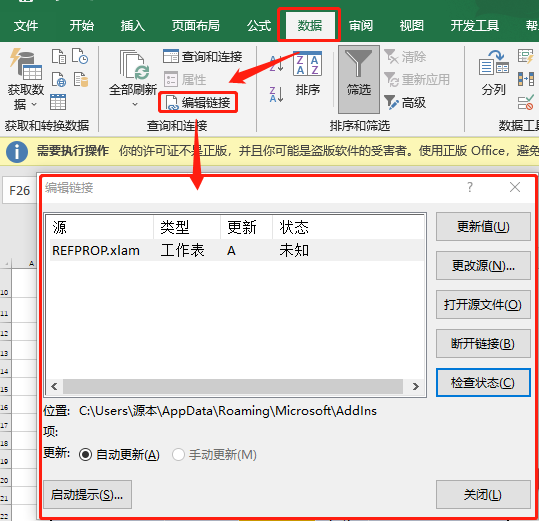
Task: Switch to the 开发工具 (Developer) tab
Action: [x=475, y=26]
